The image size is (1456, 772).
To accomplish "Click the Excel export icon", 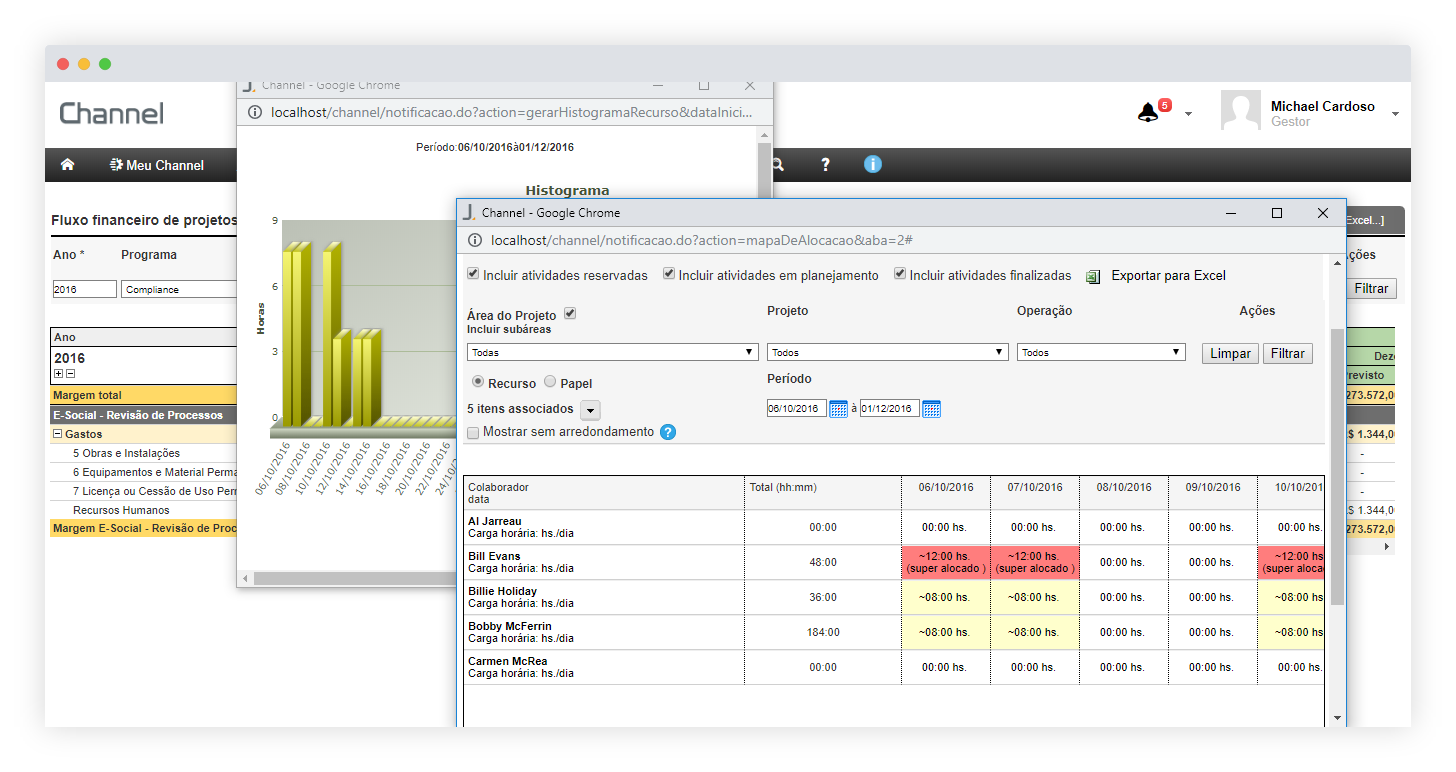I will (1093, 276).
